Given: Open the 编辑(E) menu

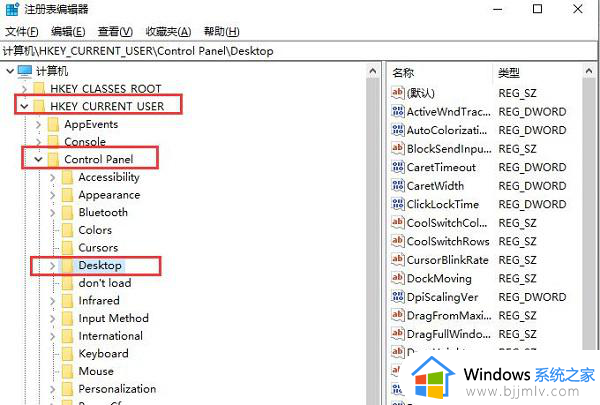Looking at the screenshot, I should pos(68,31).
